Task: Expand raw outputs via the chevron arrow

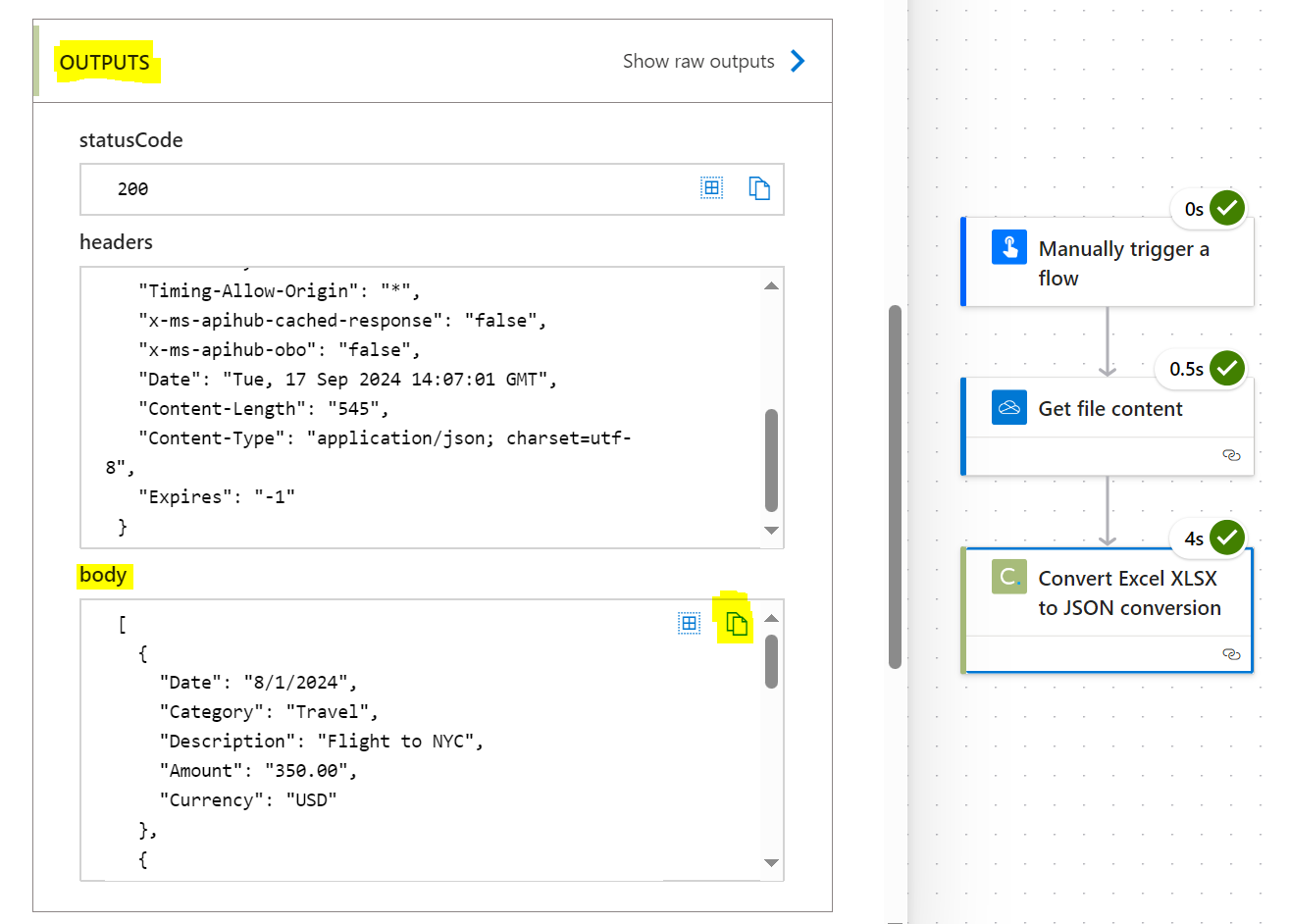Action: [798, 60]
